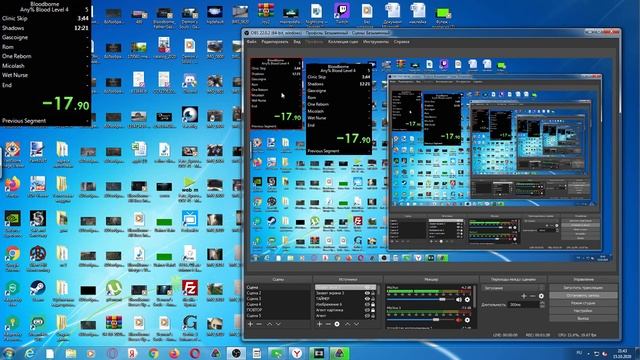Remove the selected scene with the minus icon
Screen dimensions: 640x360
(259, 324)
